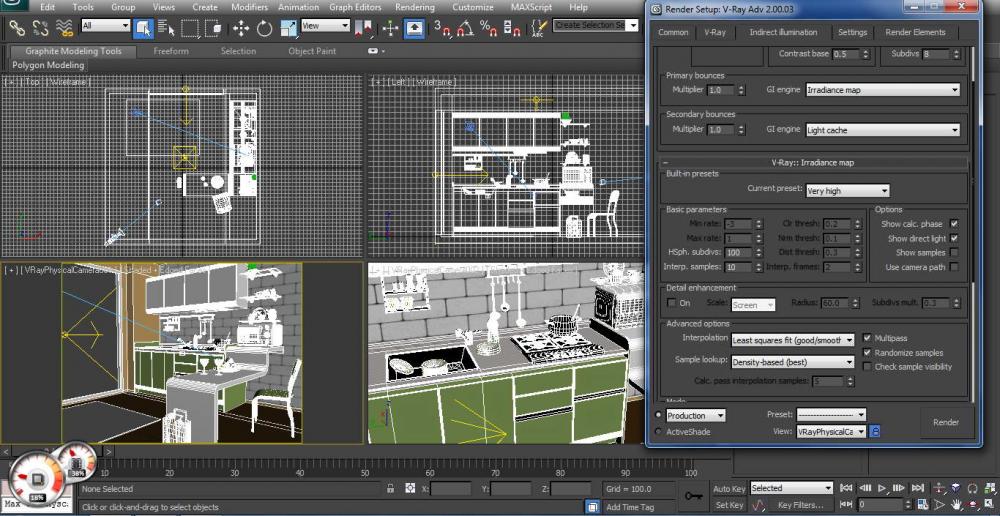Click the Set Key button
Image resolution: width=1000 pixels, height=516 pixels.
point(729,505)
